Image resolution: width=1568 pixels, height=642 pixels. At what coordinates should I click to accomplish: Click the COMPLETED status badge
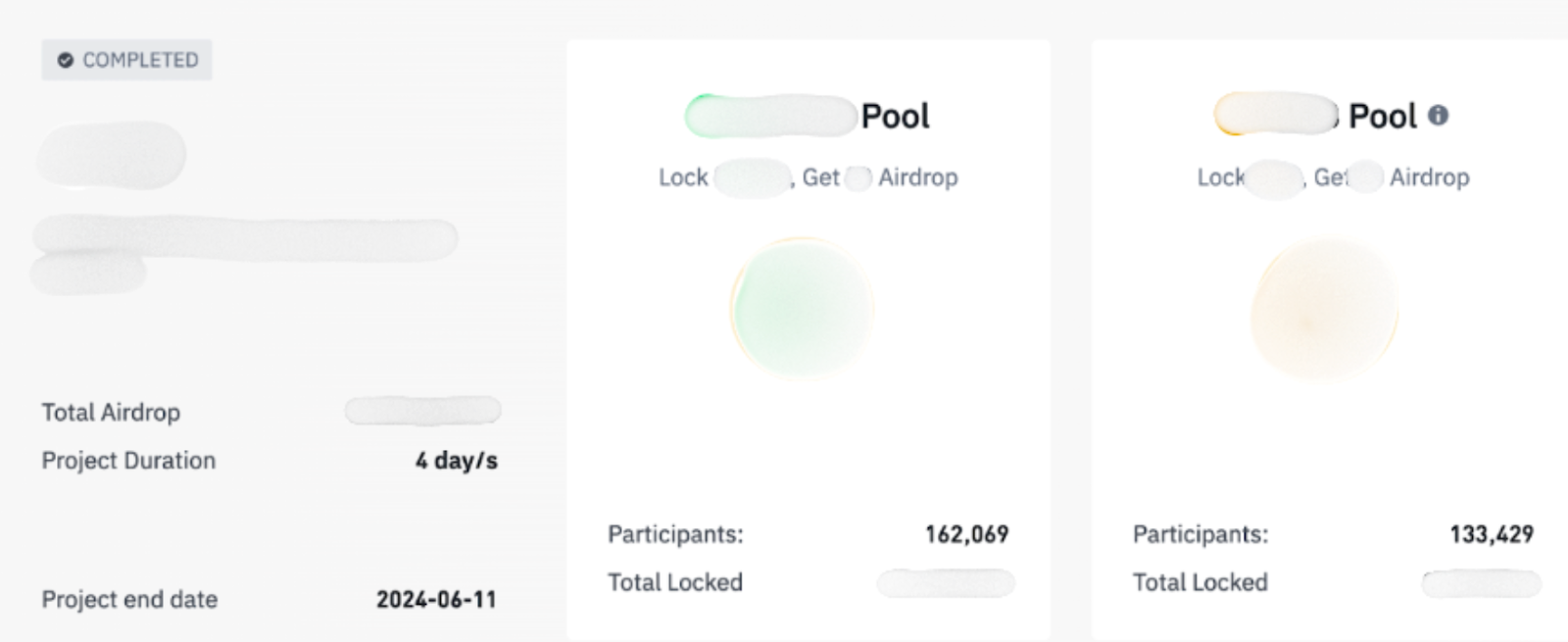pyautogui.click(x=127, y=61)
